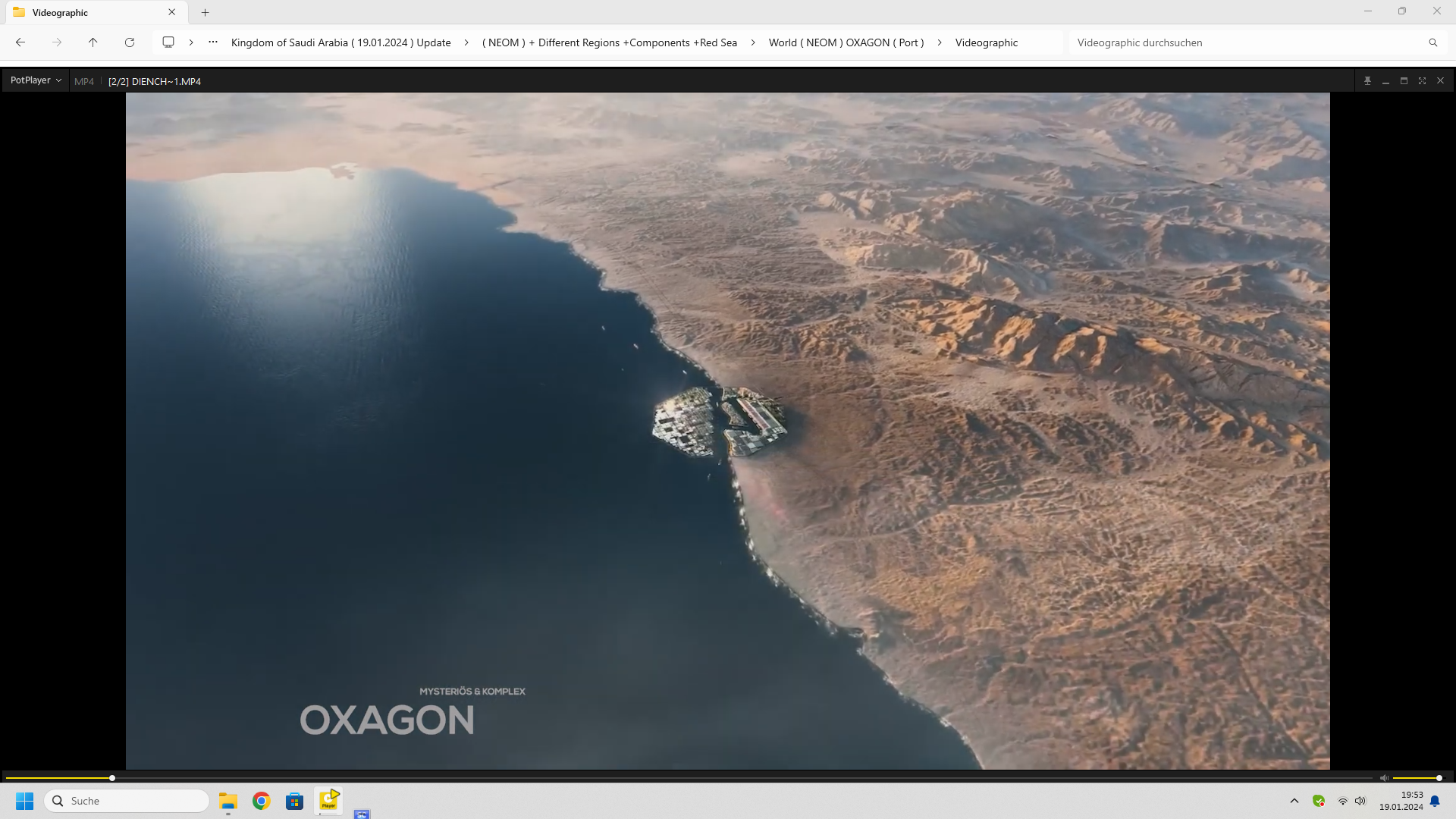Maximize the PotPlayer window
This screenshot has width=1456, height=819.
1404,80
